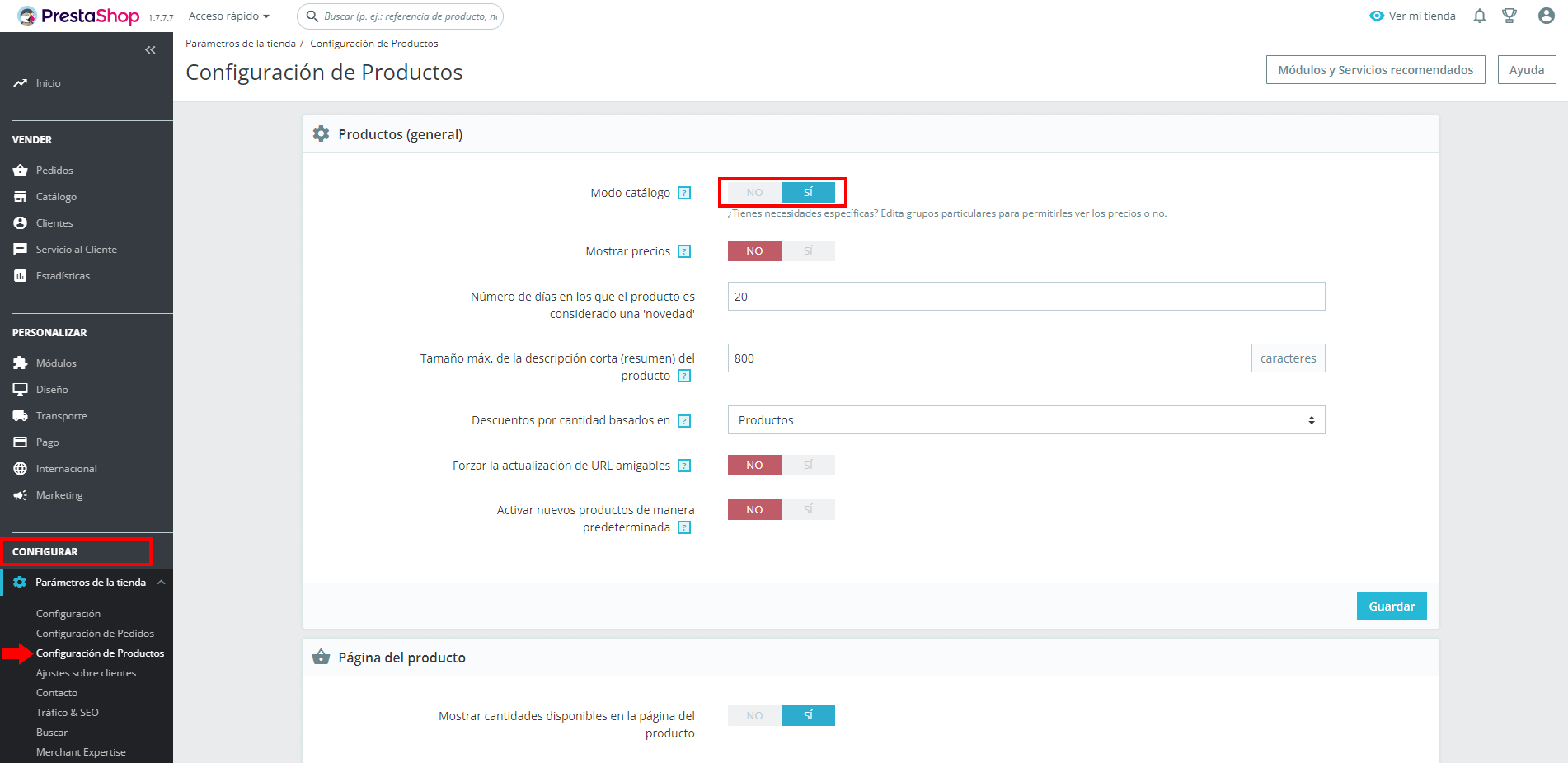
Task: Follow Parámetros de la tienda breadcrumb link
Action: tap(240, 44)
